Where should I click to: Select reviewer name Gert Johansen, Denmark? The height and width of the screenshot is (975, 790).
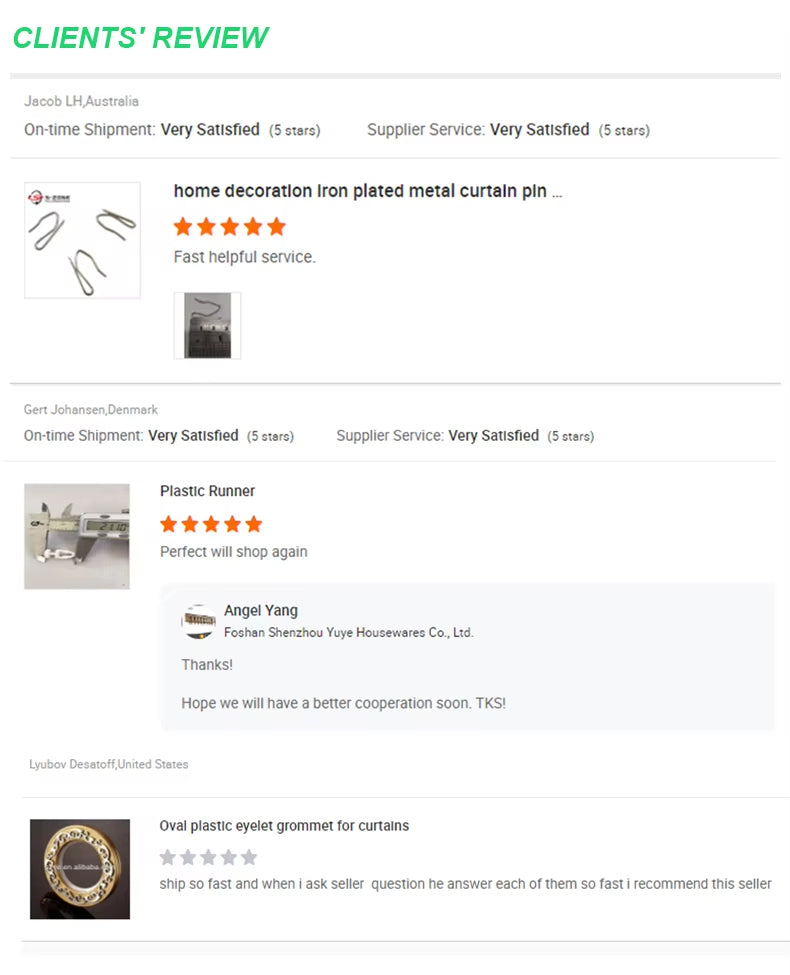[x=91, y=409]
